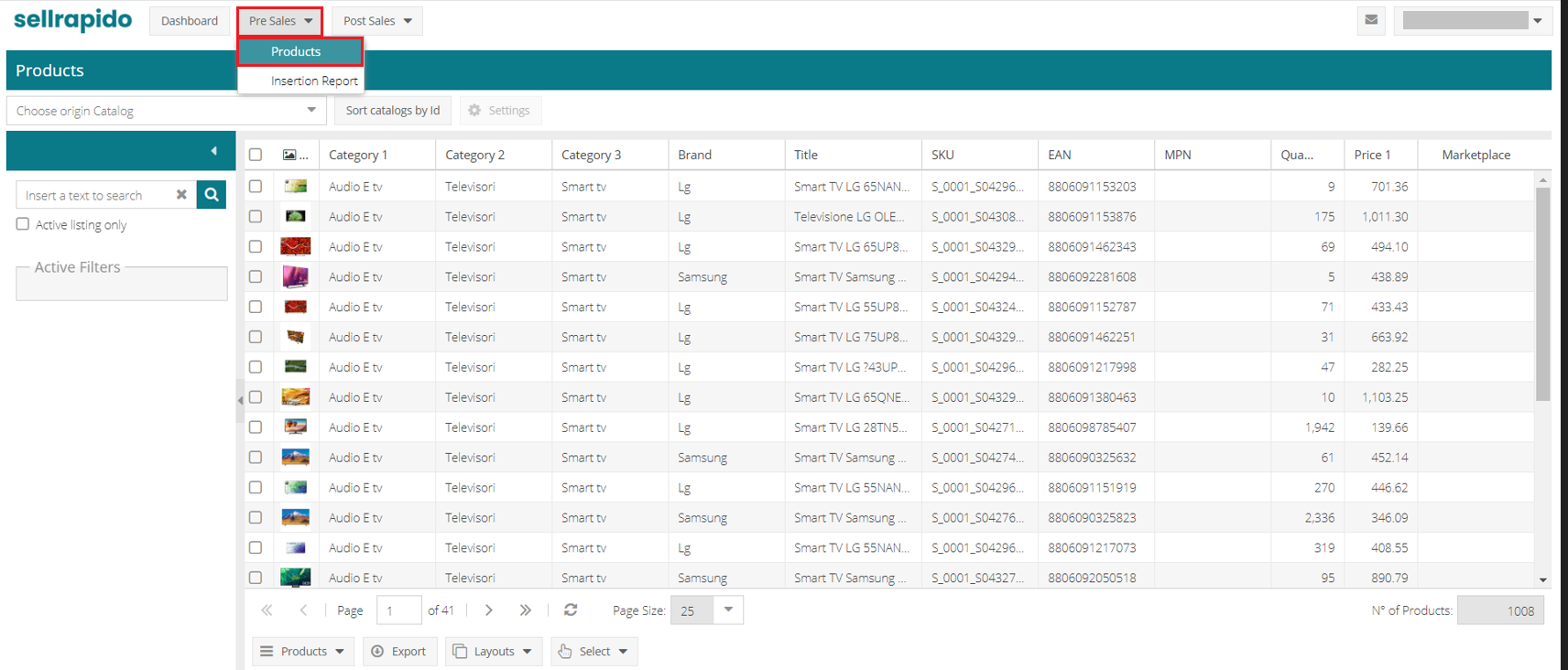Sort by the Category 3 column header
This screenshot has height=670, width=1568.
click(609, 155)
